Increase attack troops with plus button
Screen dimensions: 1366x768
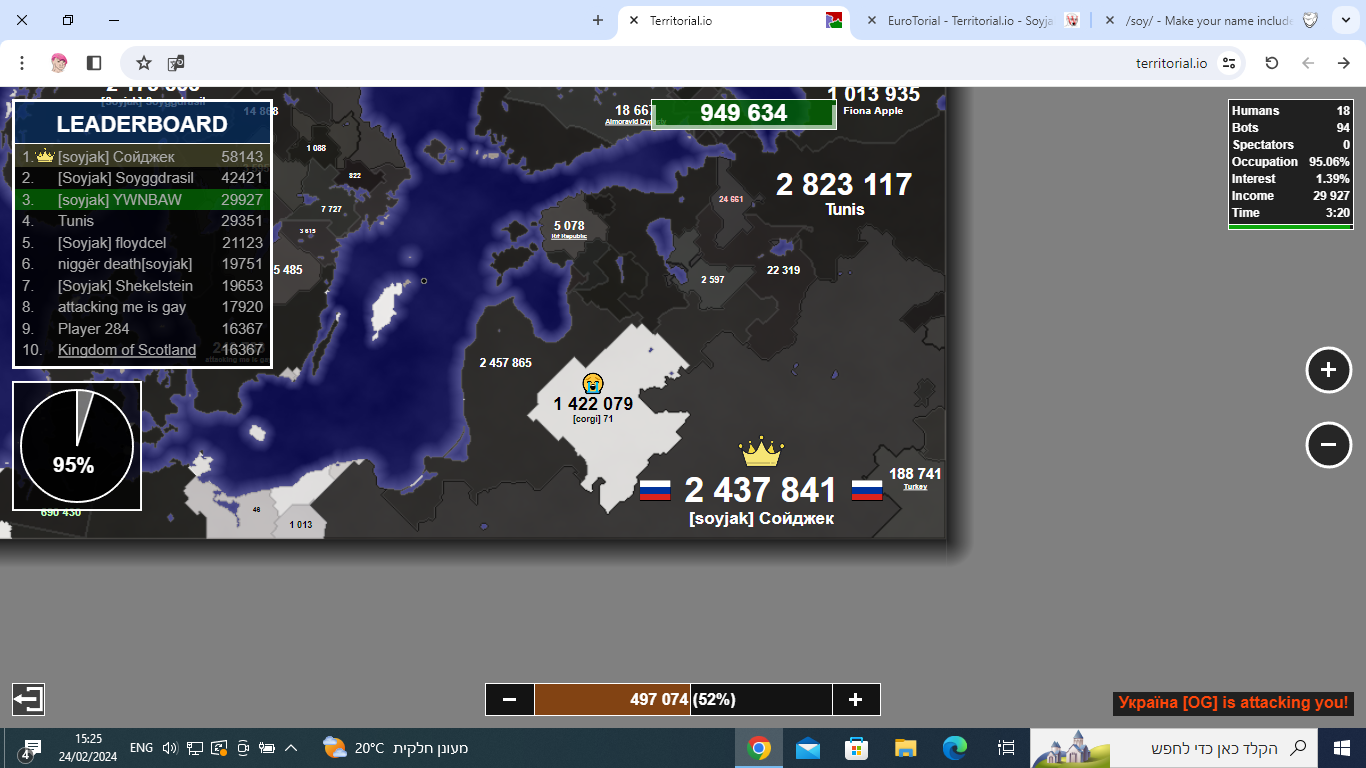pyautogui.click(x=856, y=699)
